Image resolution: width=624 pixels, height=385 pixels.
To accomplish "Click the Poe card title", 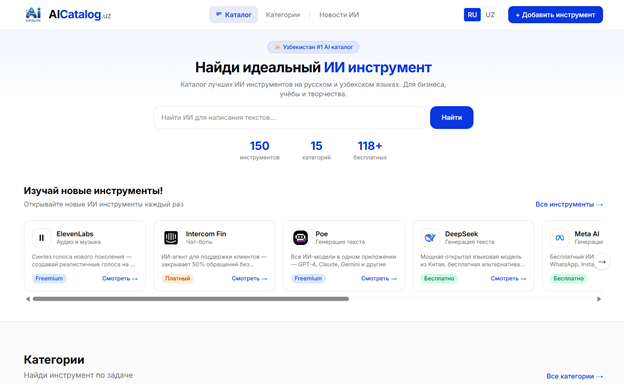I will click(322, 234).
